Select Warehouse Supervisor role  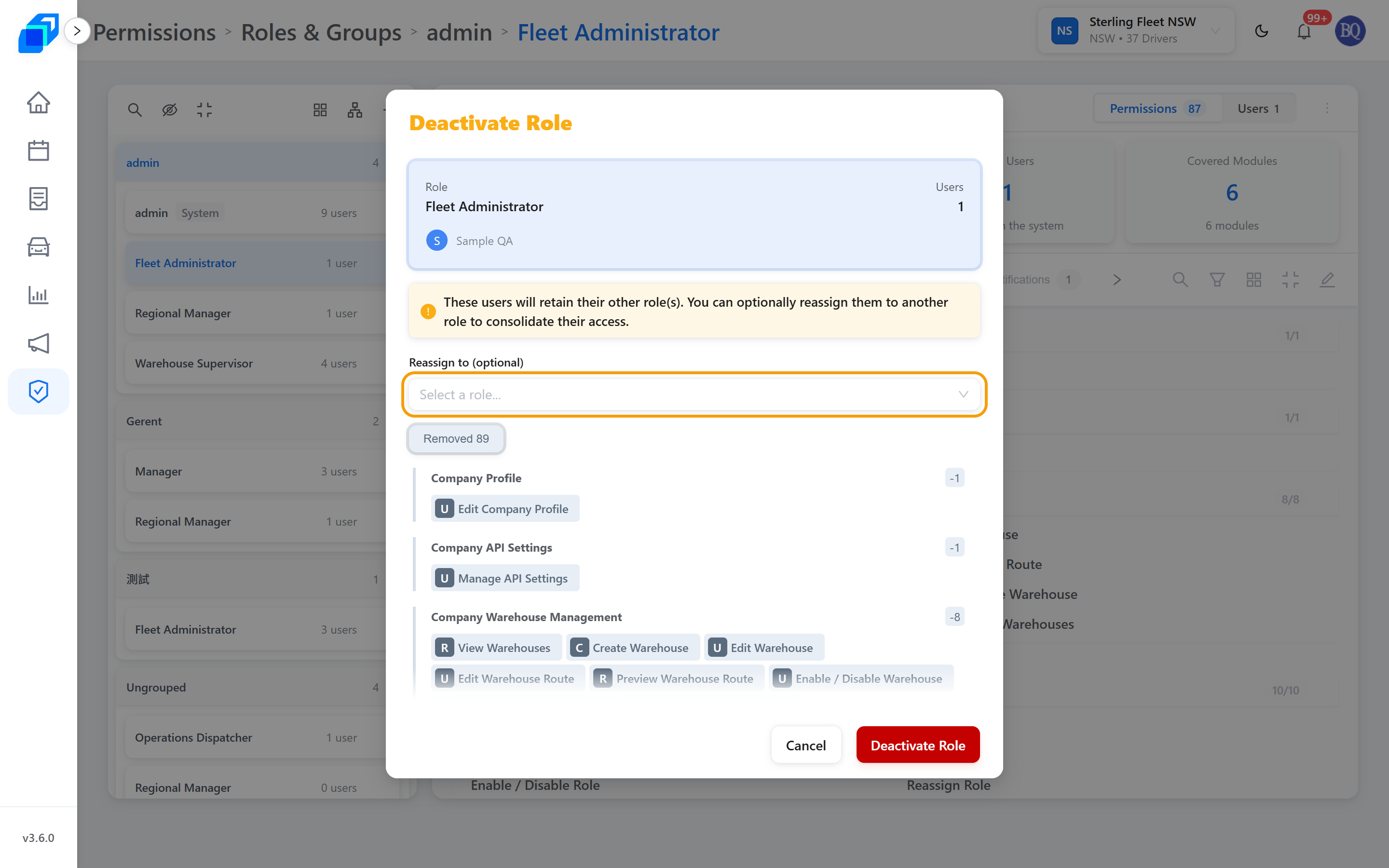click(256, 364)
